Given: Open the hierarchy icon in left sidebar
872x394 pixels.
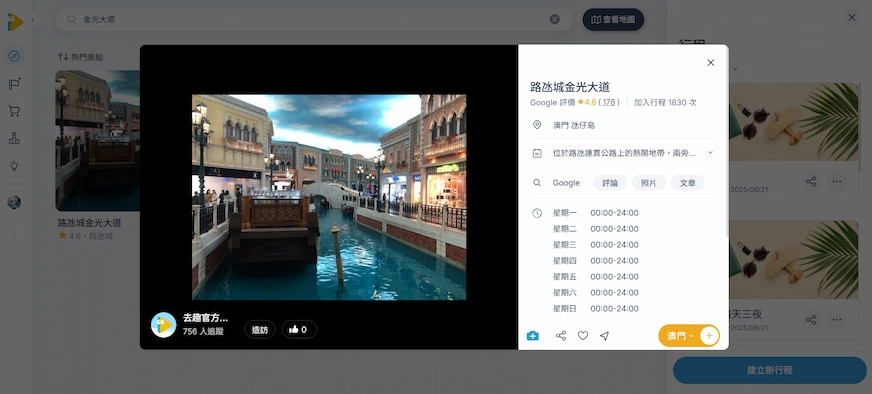Looking at the screenshot, I should (14, 138).
